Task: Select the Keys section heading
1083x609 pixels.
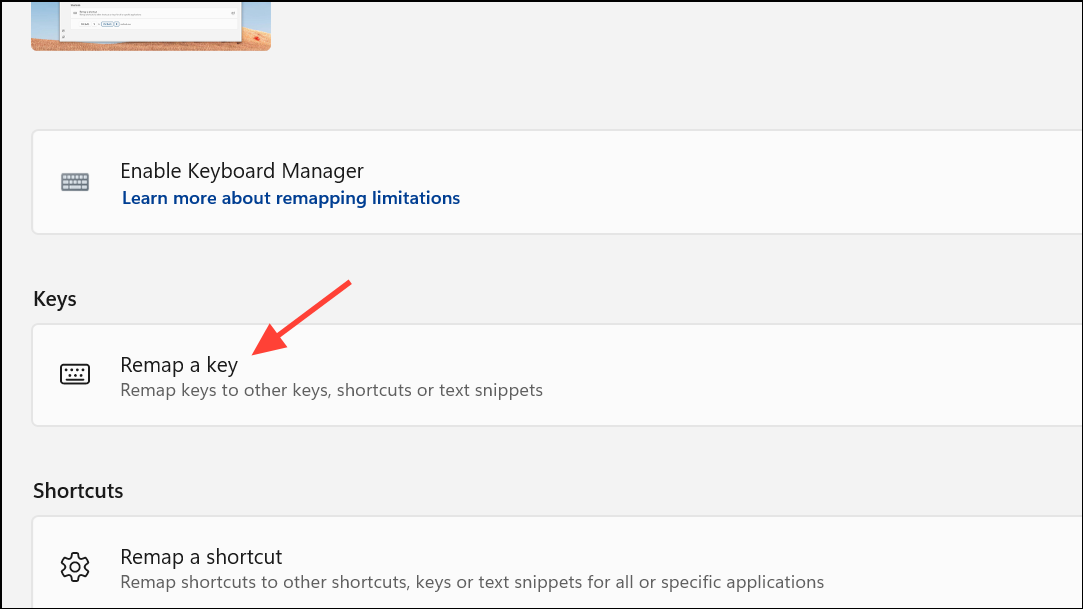Action: tap(55, 299)
